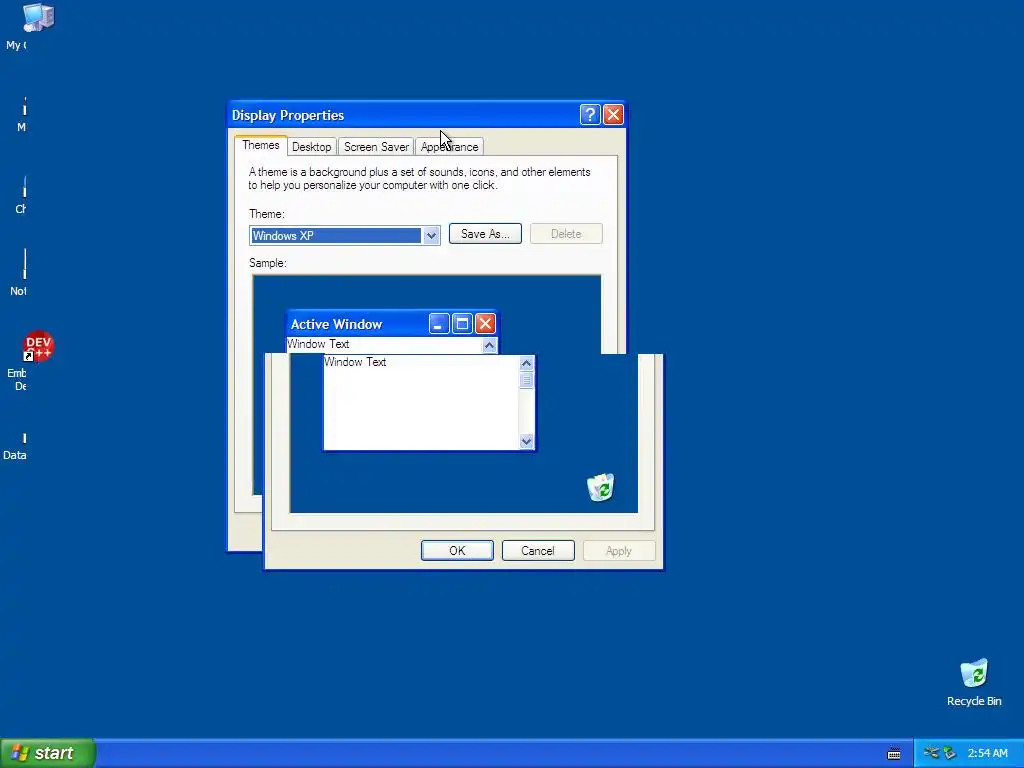Open the Dev-C++ desktop shortcut icon
Viewport: 1024px width, 768px height.
tap(38, 346)
